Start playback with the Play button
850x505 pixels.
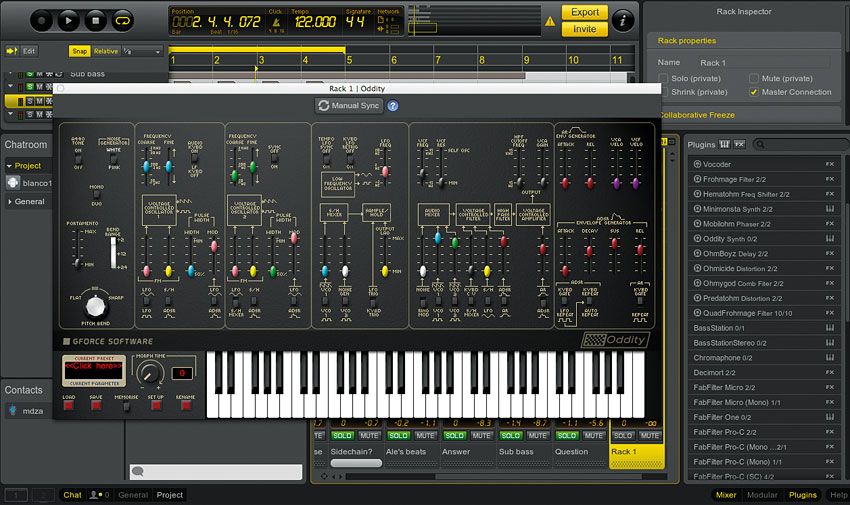[x=68, y=21]
